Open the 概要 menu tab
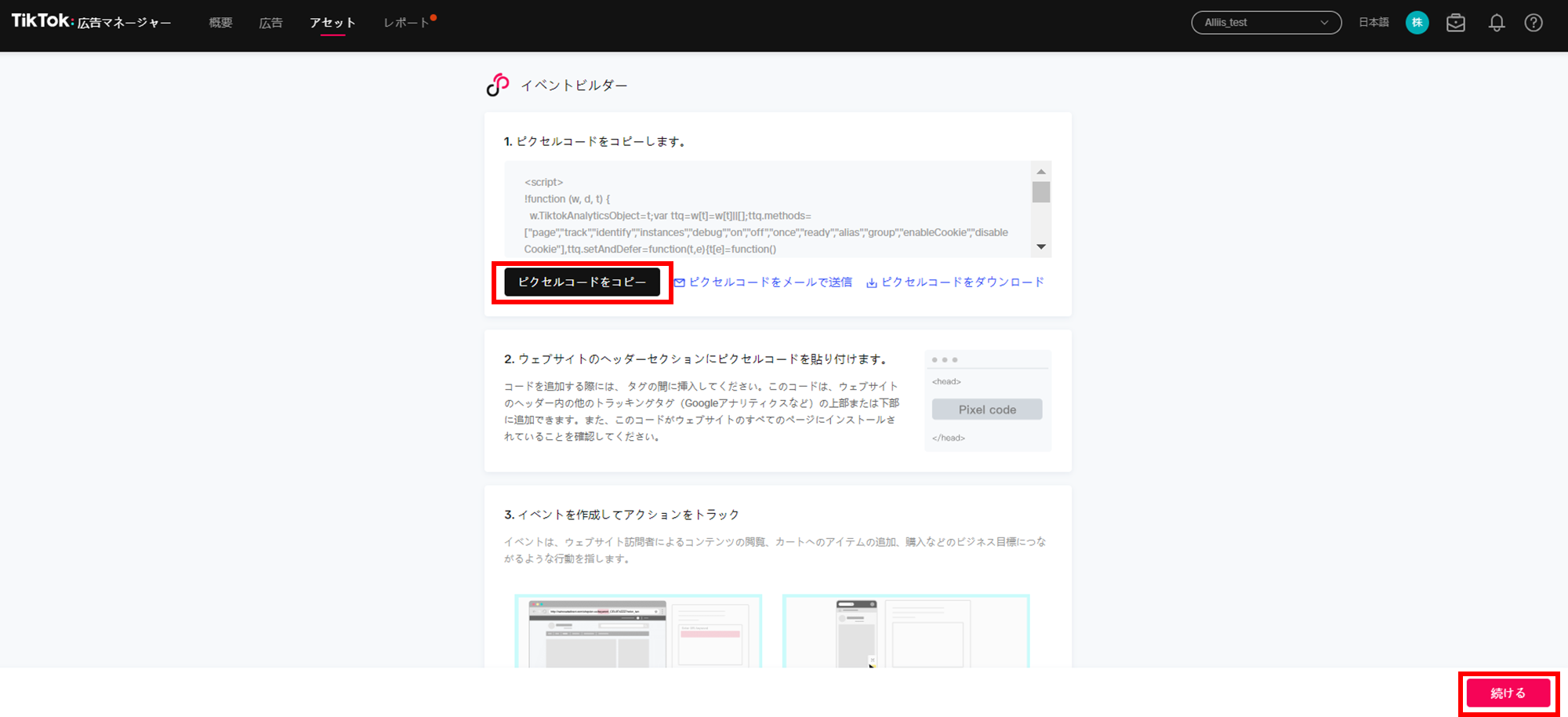Viewport: 1568px width, 717px height. pyautogui.click(x=220, y=23)
